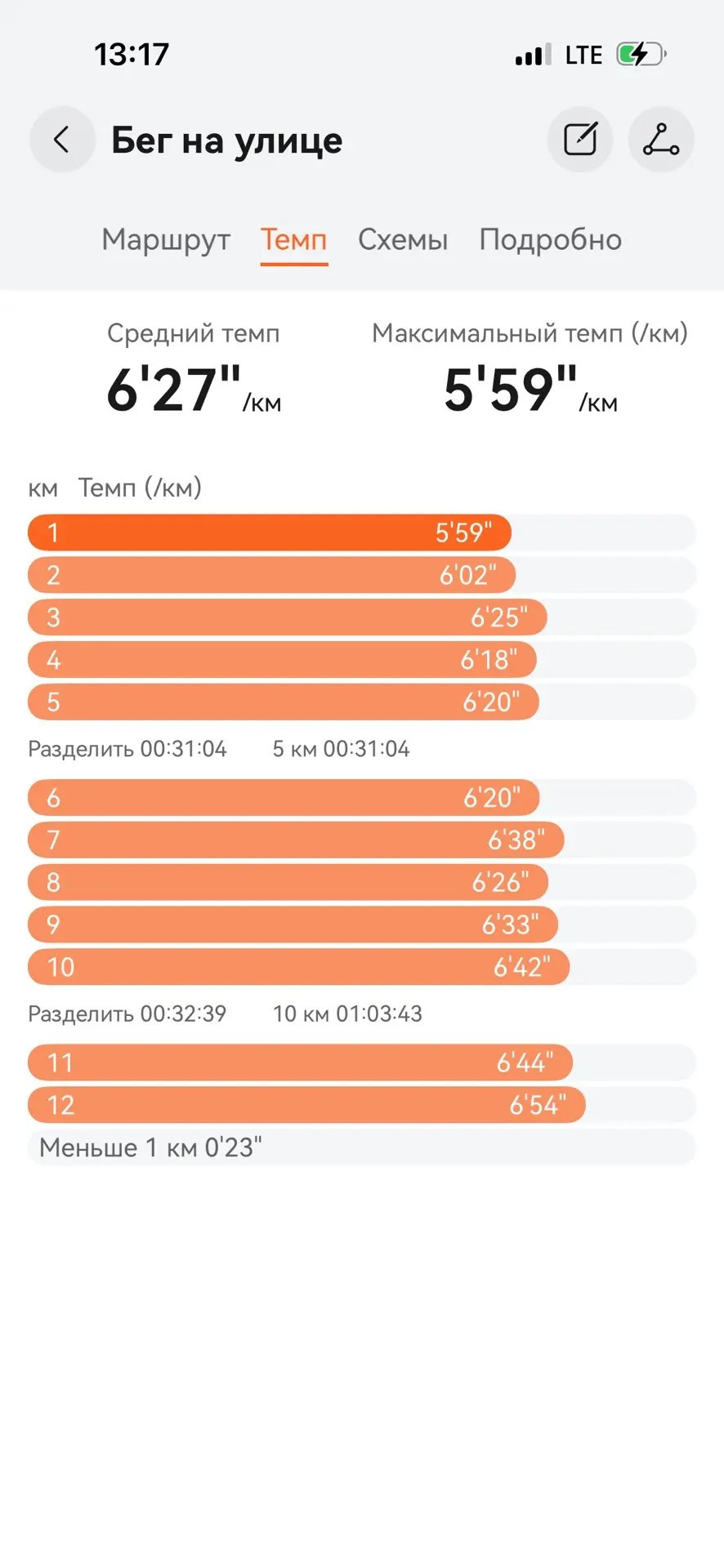Viewport: 724px width, 1568px height.
Task: Tap the battery charging indicator
Action: click(641, 55)
